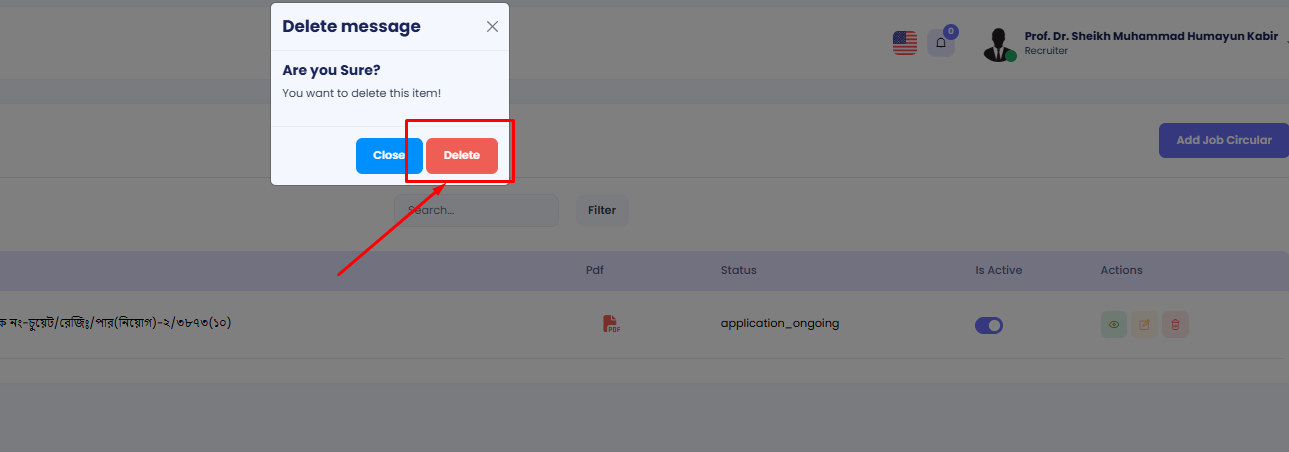Open the PDF file icon in the row
The image size is (1289, 452).
(x=611, y=324)
